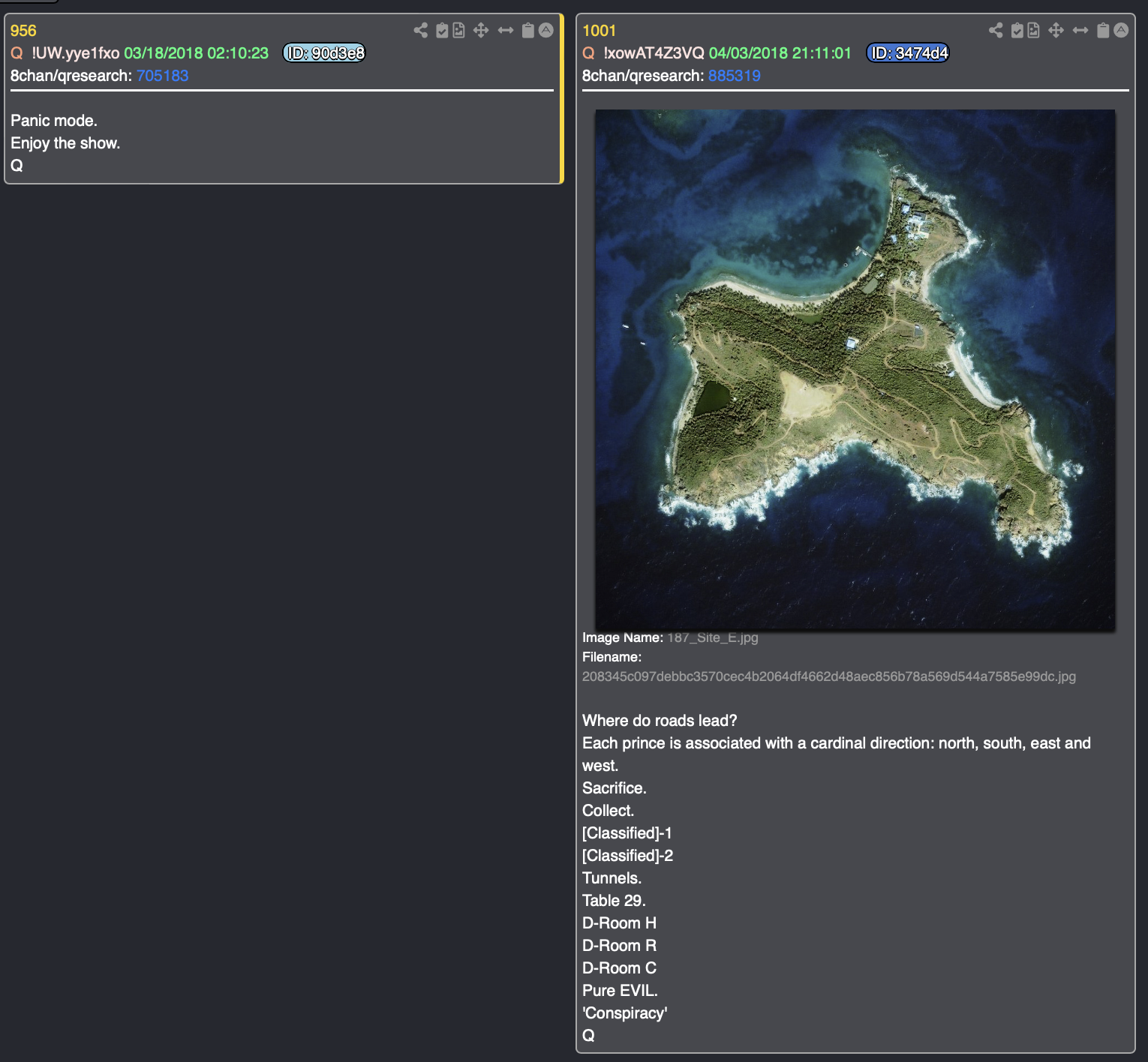Viewport: 1148px width, 1062px height.
Task: Open post number 956
Action: pyautogui.click(x=23, y=31)
